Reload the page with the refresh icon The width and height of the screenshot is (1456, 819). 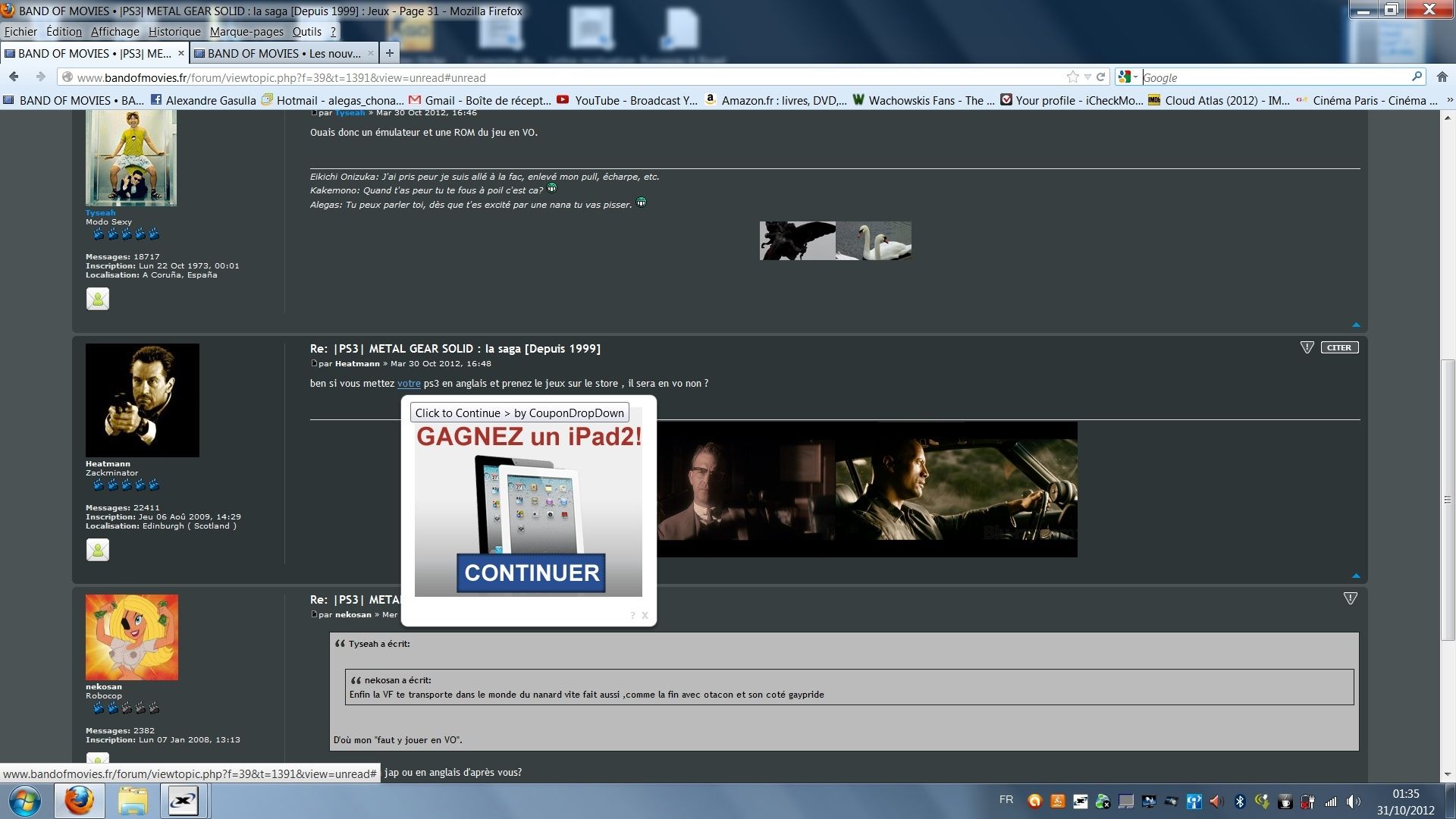[x=1100, y=77]
